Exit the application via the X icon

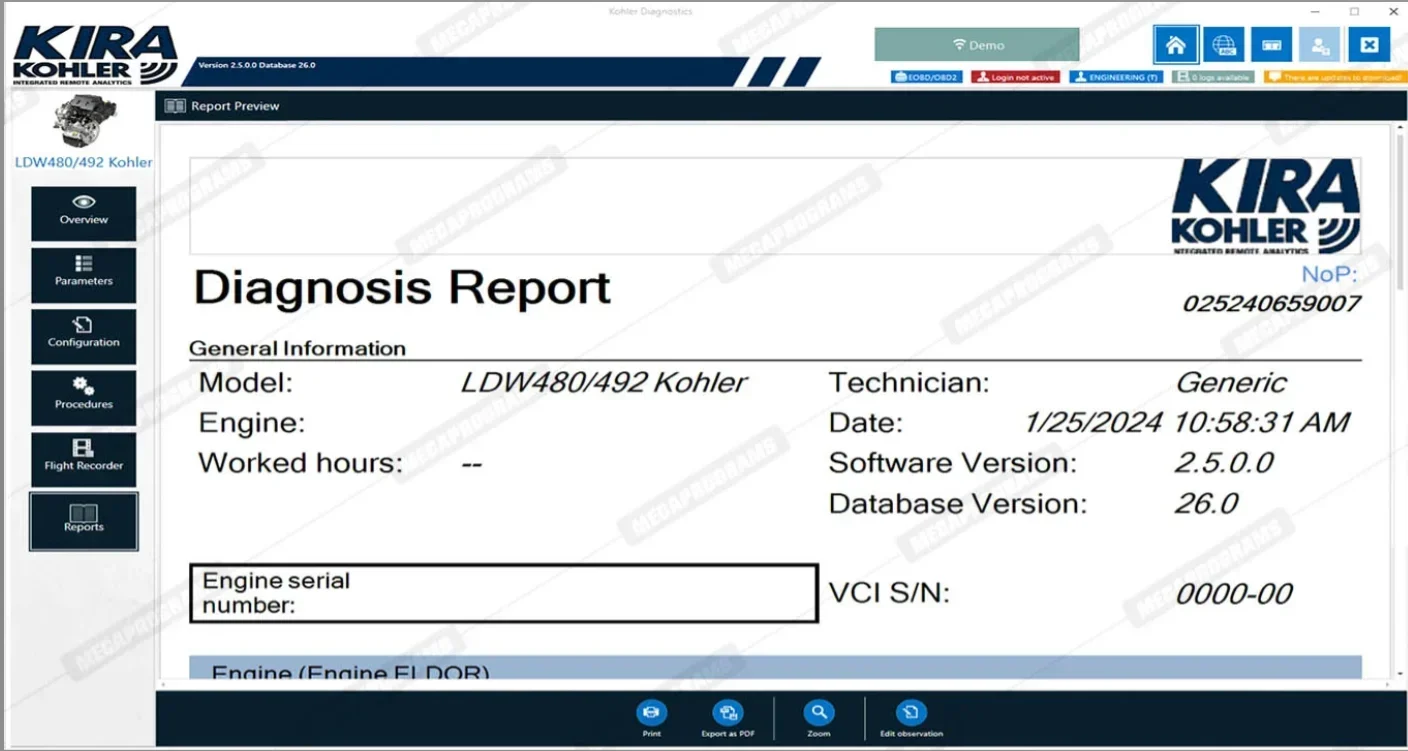coord(1369,44)
